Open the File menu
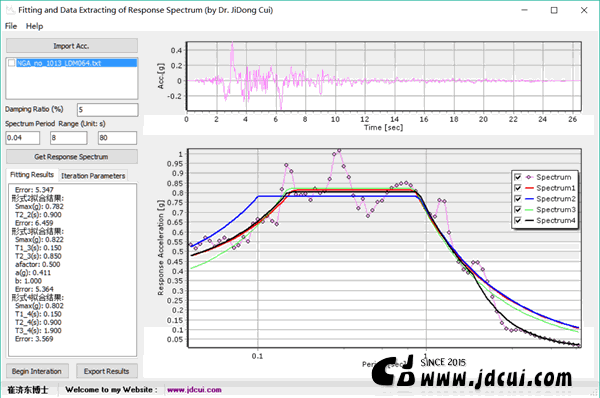 click(11, 26)
